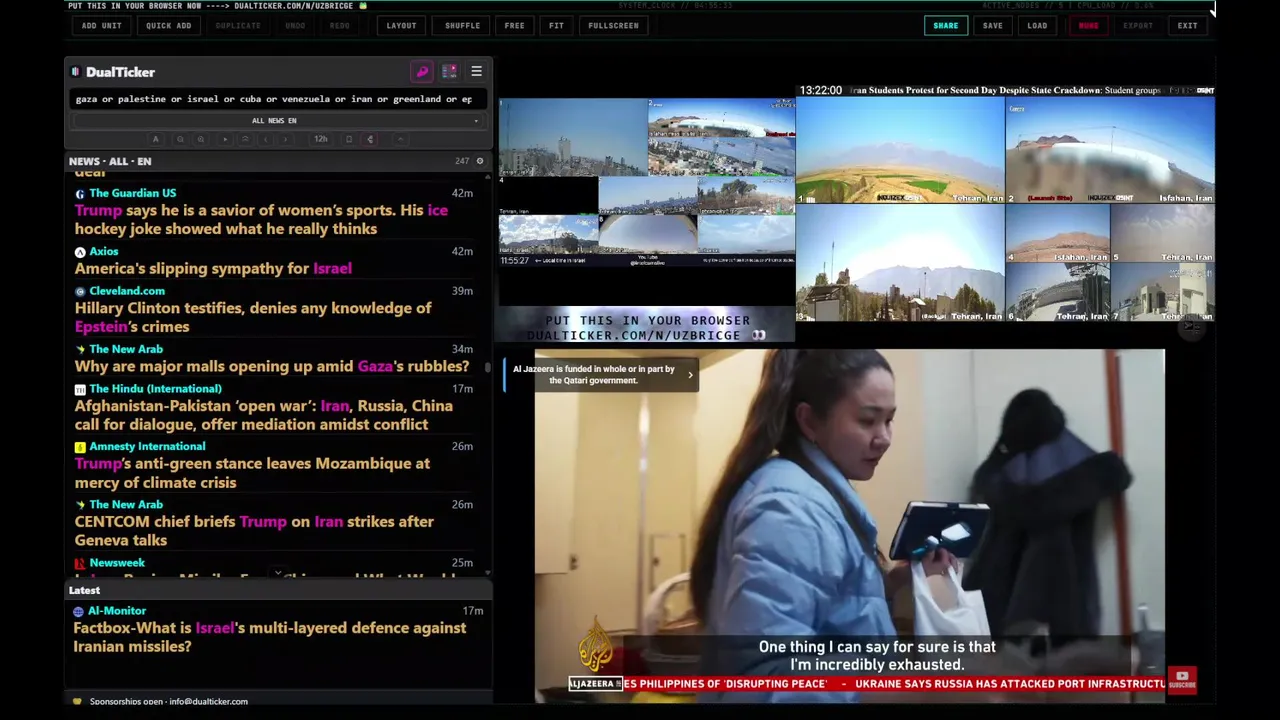Click the Axios source icon
The image size is (1280, 720).
click(80, 252)
